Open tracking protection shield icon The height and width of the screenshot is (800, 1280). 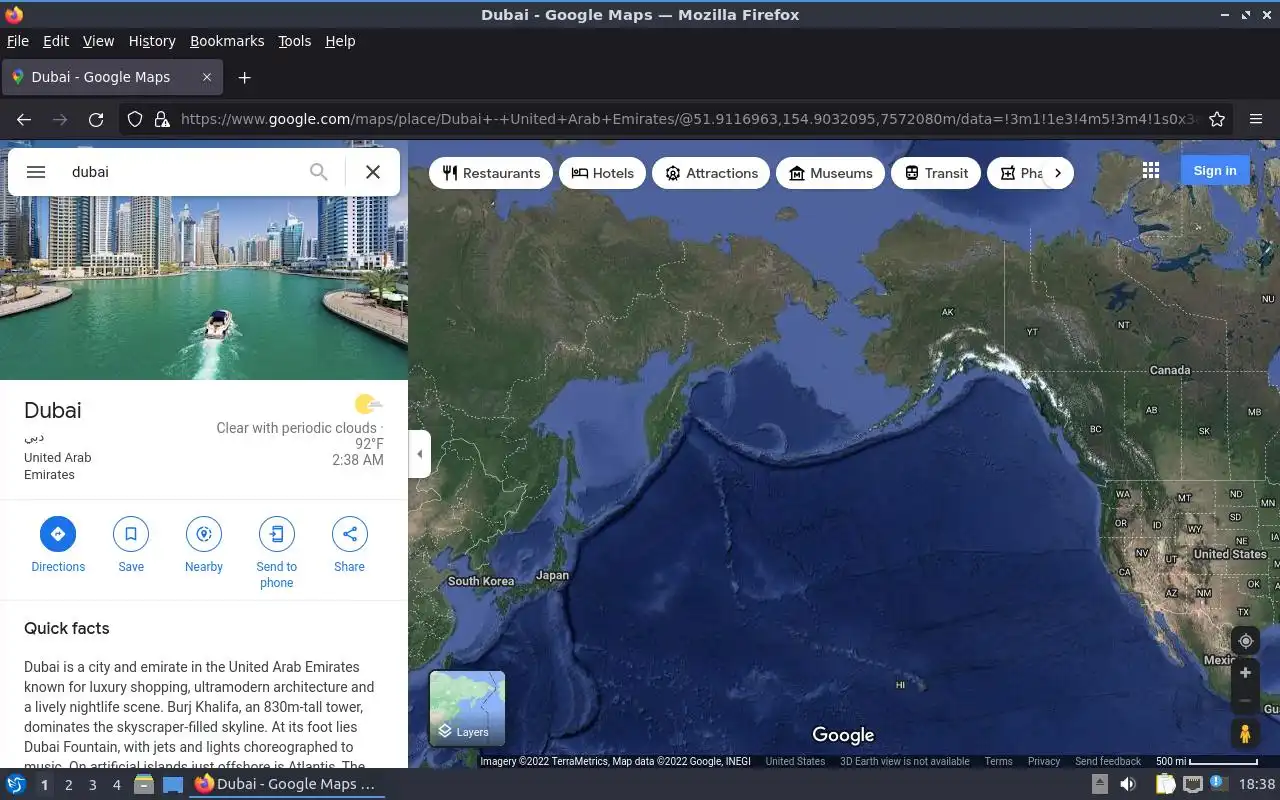pyautogui.click(x=135, y=119)
